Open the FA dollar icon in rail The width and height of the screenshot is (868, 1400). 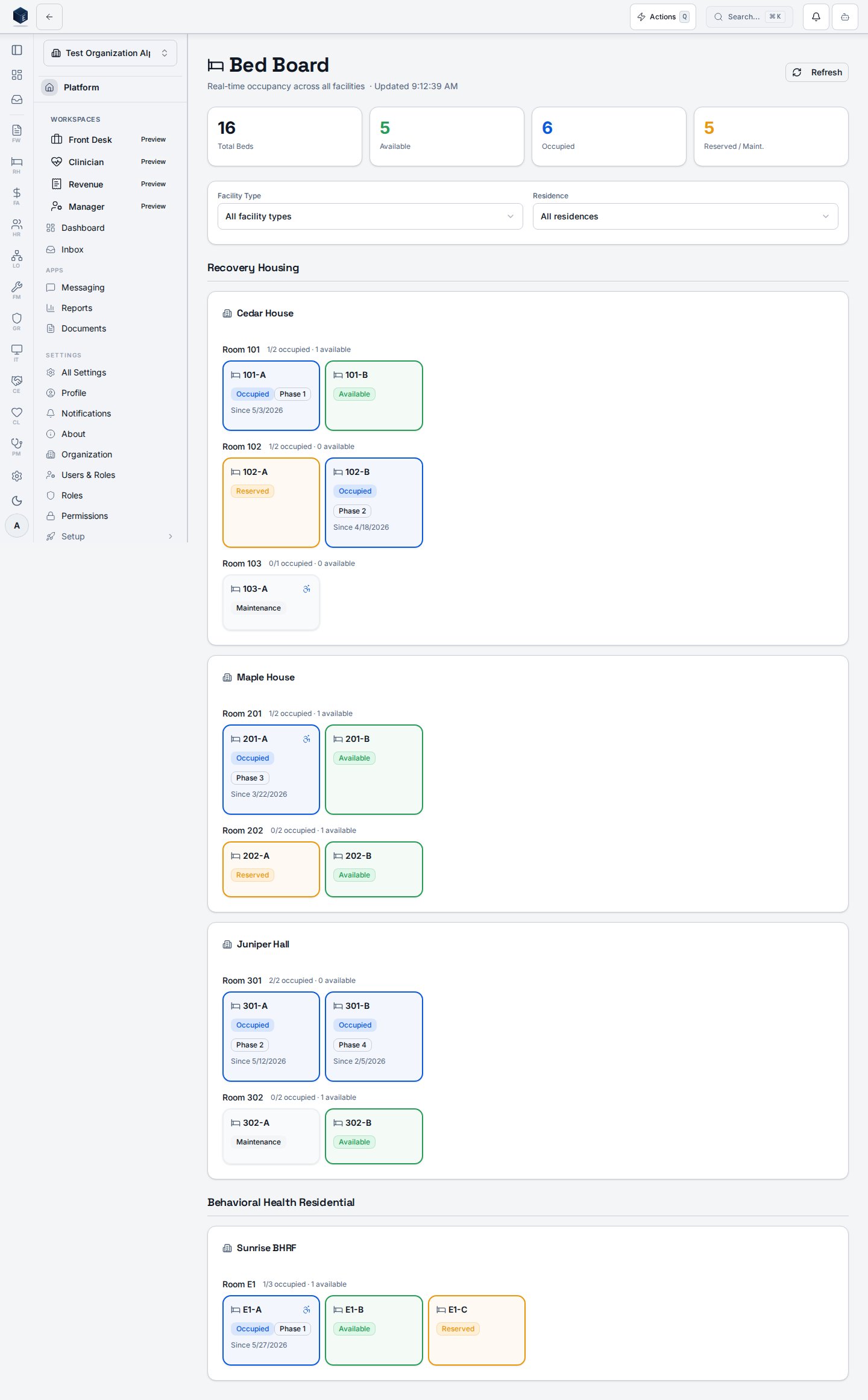17,196
